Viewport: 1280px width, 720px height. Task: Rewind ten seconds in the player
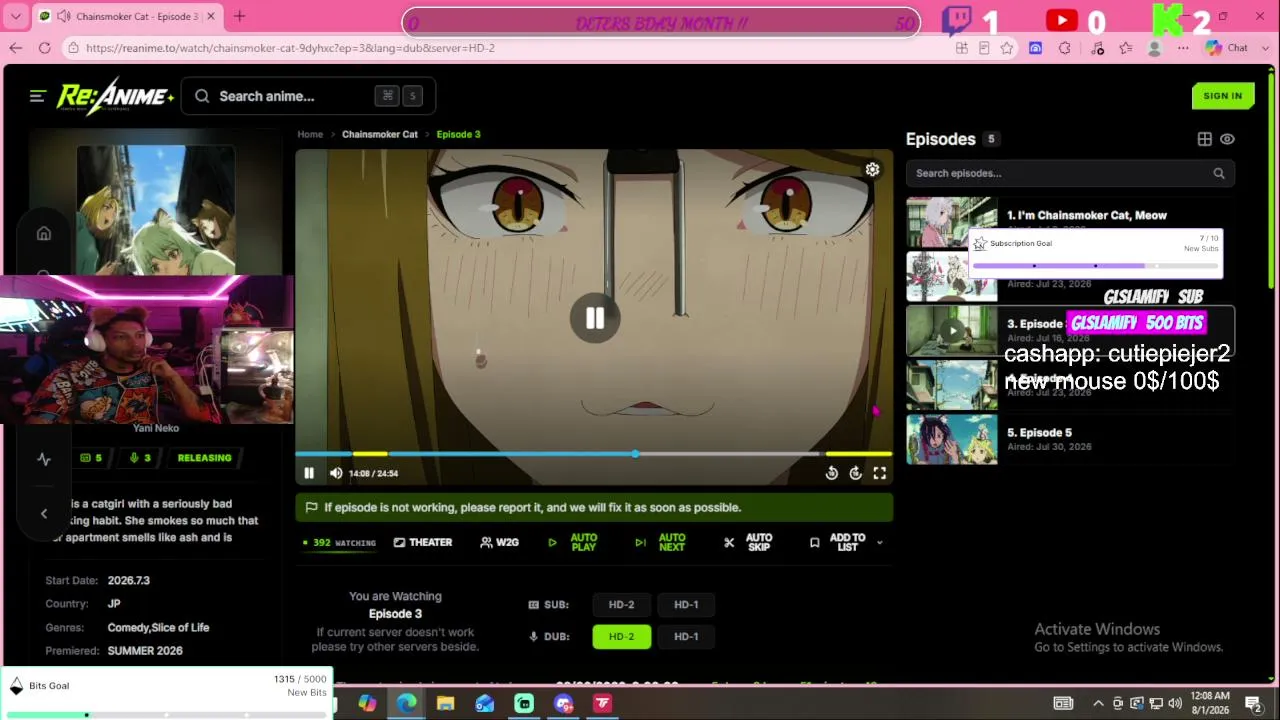tap(832, 473)
